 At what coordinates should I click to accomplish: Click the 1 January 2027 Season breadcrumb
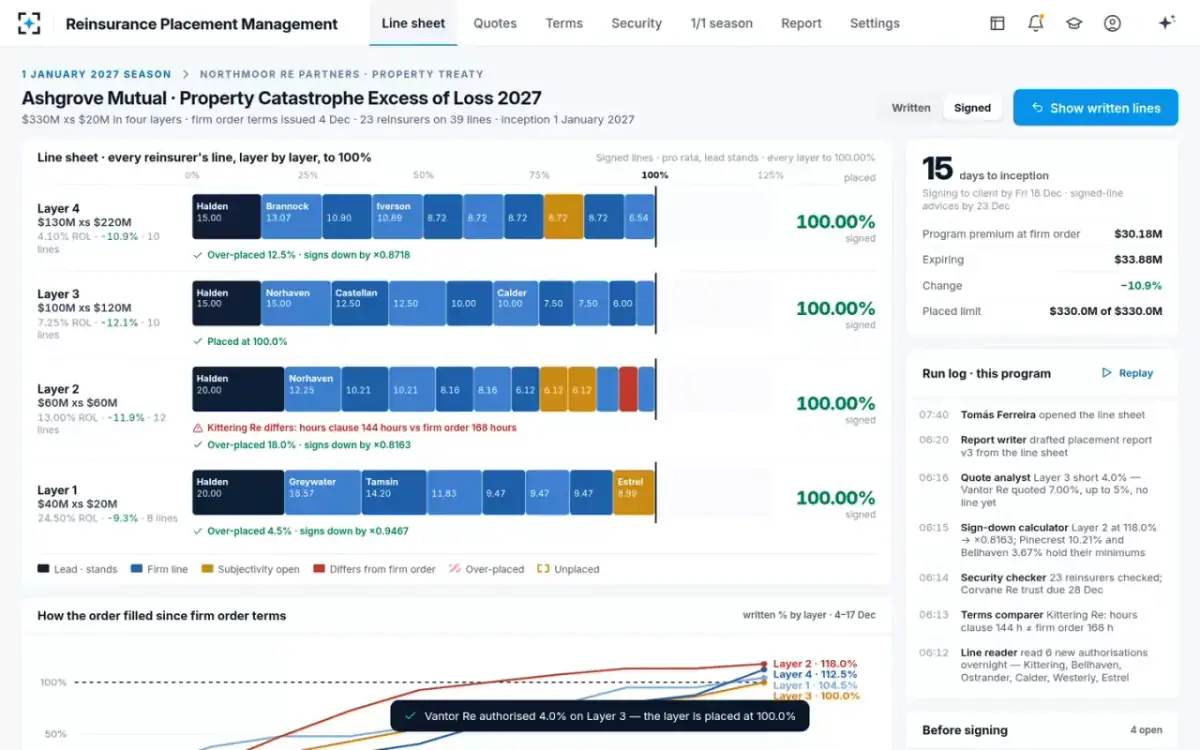[x=96, y=74]
